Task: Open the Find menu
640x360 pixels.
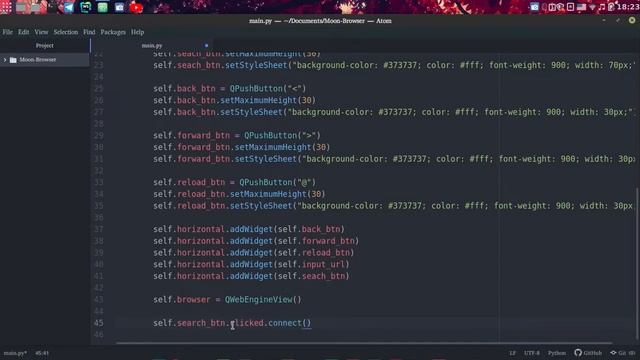Action: click(89, 32)
